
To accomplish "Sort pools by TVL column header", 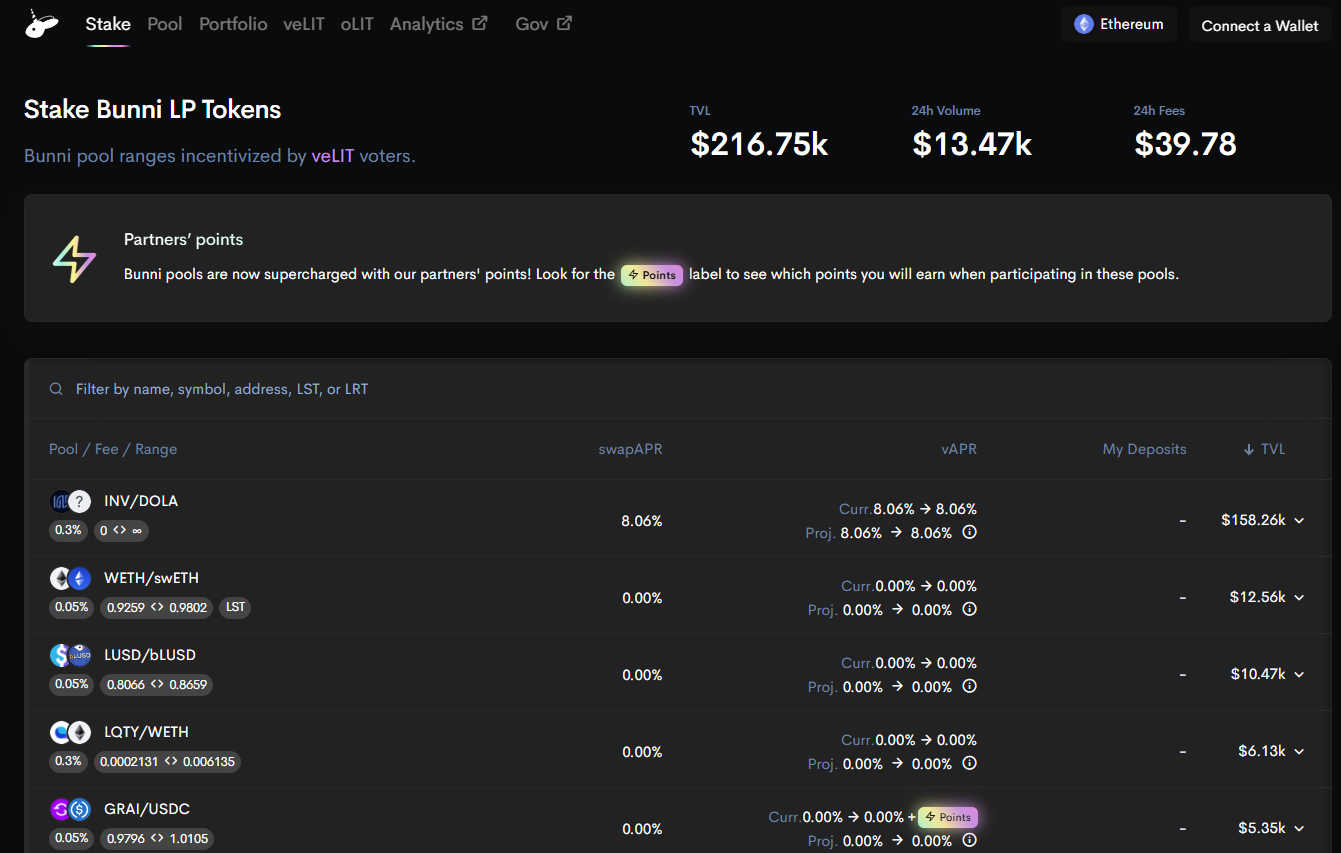I will click(1264, 449).
